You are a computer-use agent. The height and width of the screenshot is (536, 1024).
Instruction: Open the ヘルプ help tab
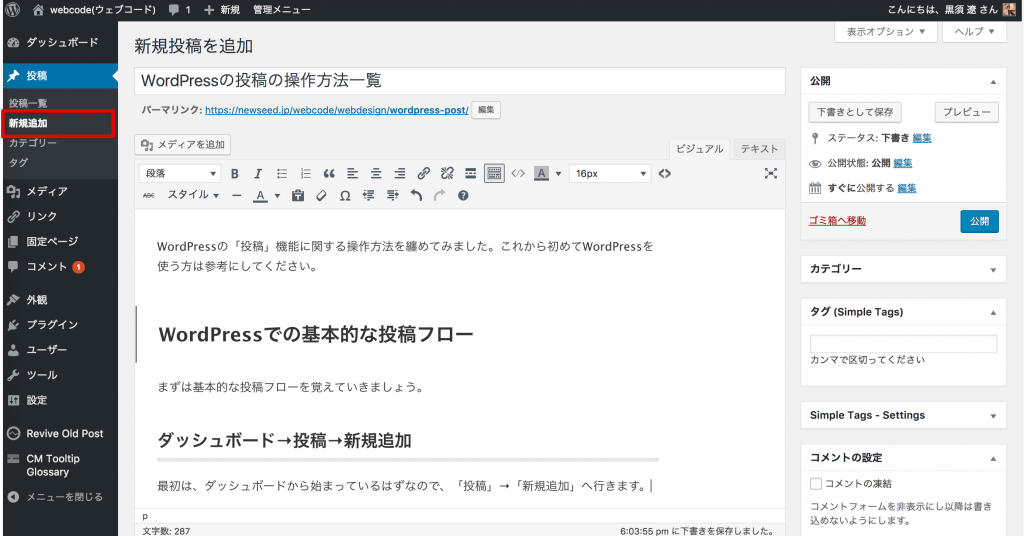(974, 31)
